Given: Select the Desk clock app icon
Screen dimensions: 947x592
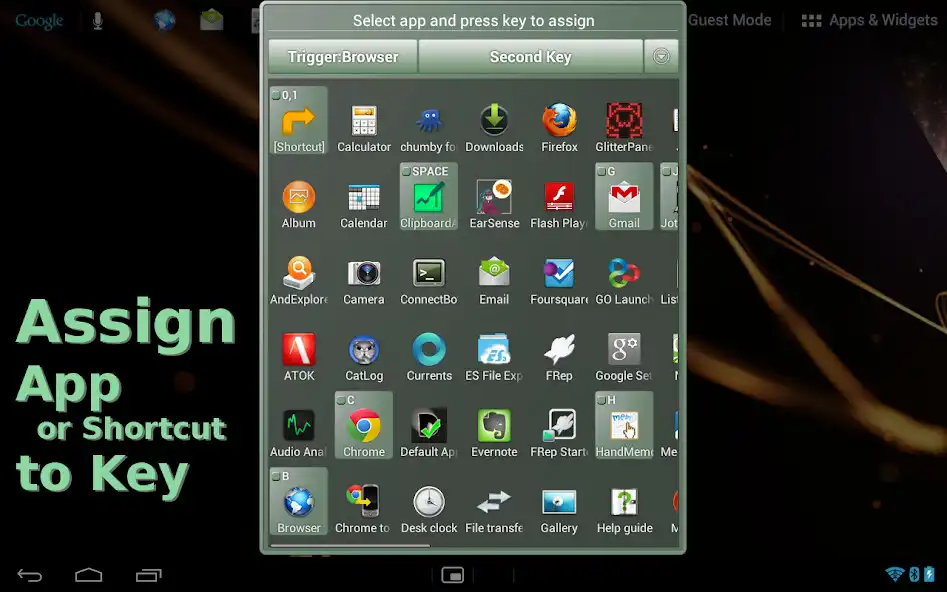Looking at the screenshot, I should [x=429, y=503].
